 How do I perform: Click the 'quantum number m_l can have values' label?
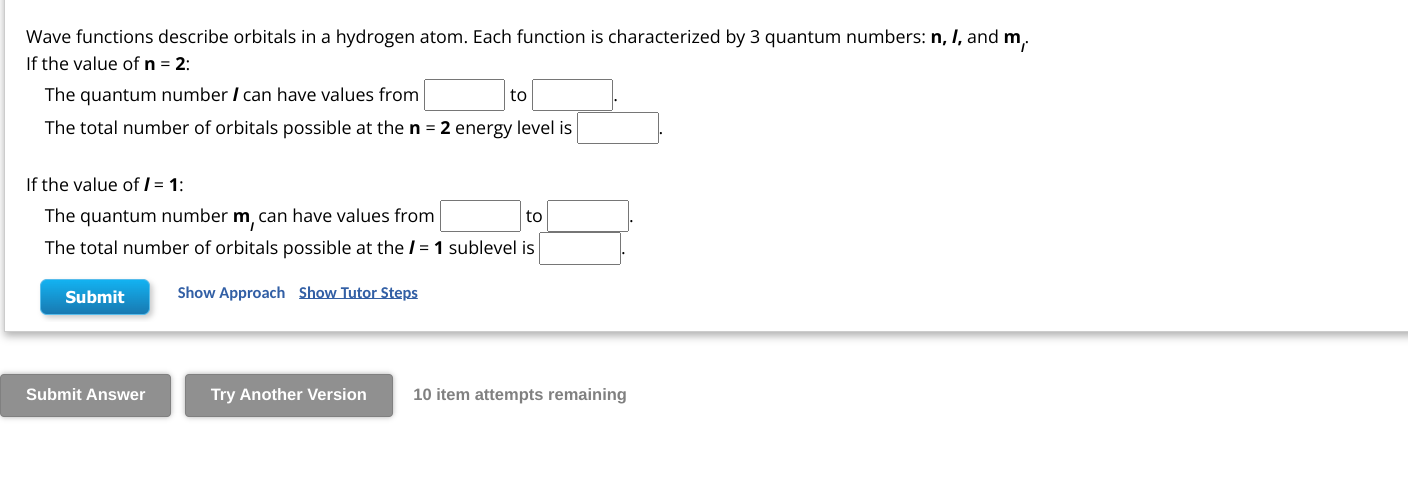point(240,216)
